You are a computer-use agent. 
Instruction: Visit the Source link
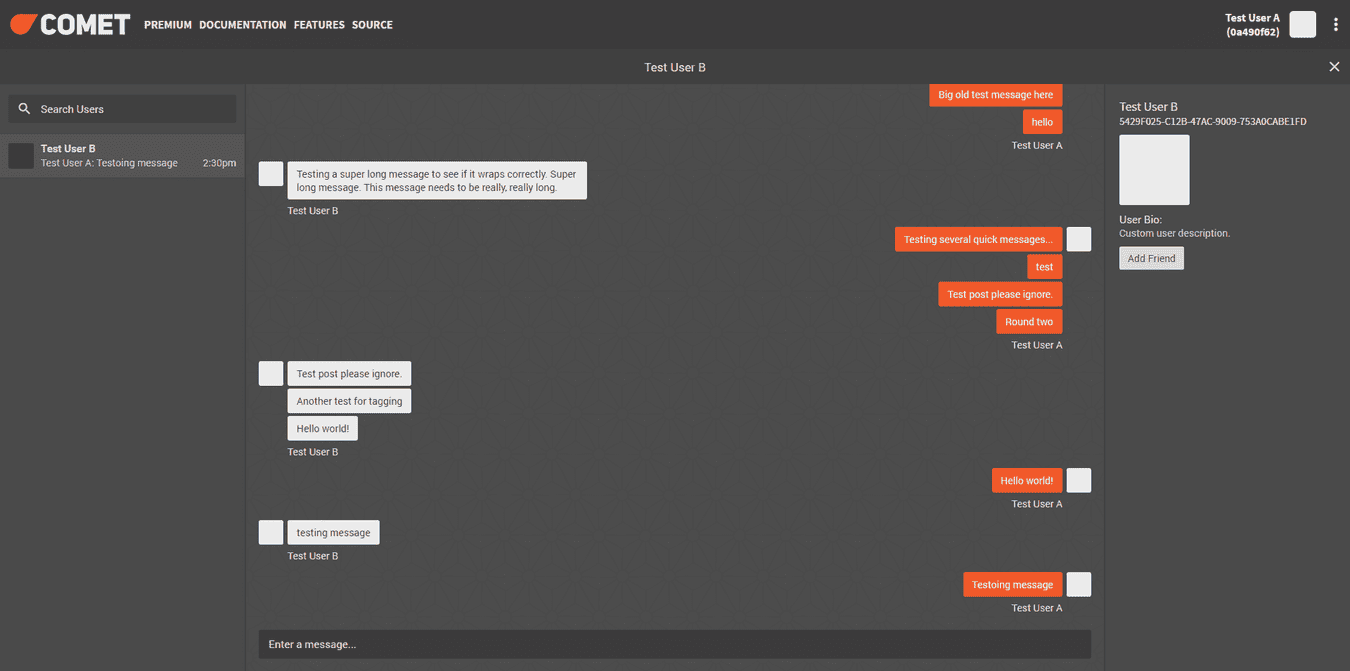click(372, 25)
